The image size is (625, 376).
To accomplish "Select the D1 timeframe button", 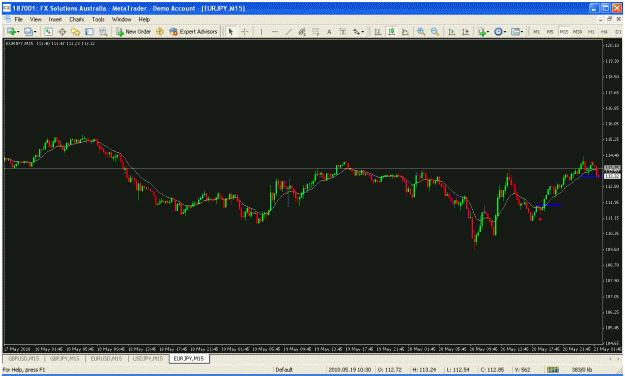I will pyautogui.click(x=618, y=31).
